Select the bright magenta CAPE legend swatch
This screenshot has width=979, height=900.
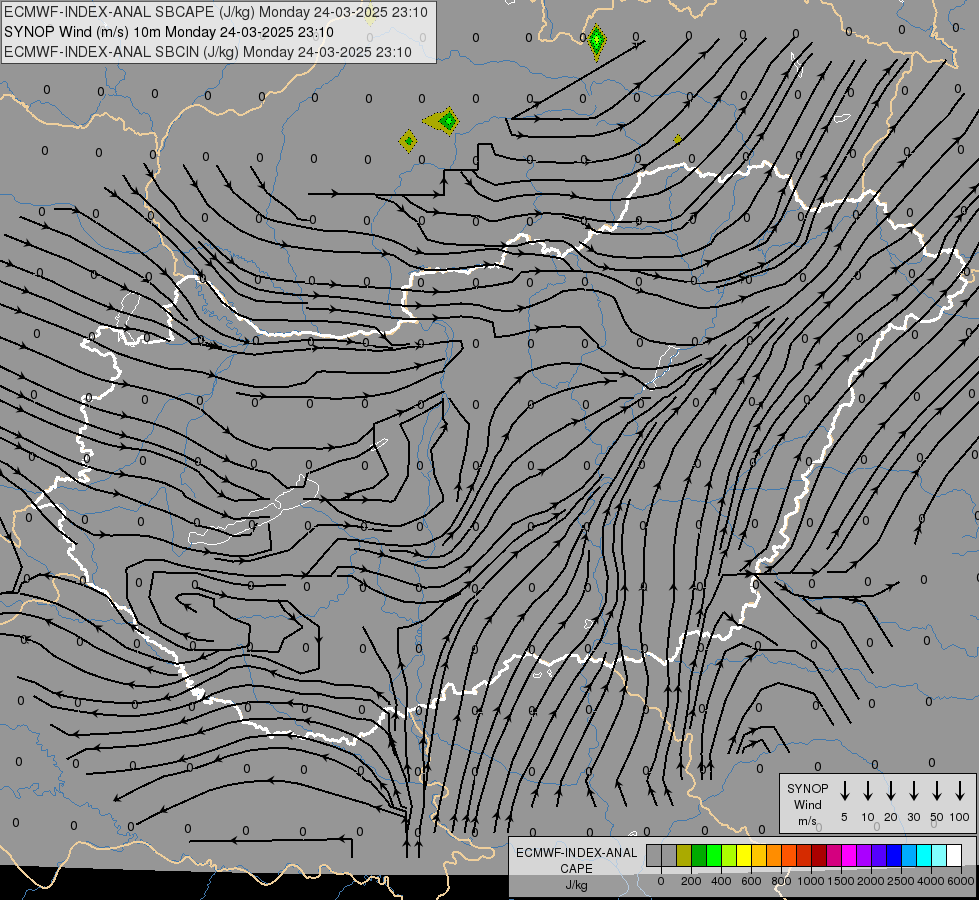849,855
